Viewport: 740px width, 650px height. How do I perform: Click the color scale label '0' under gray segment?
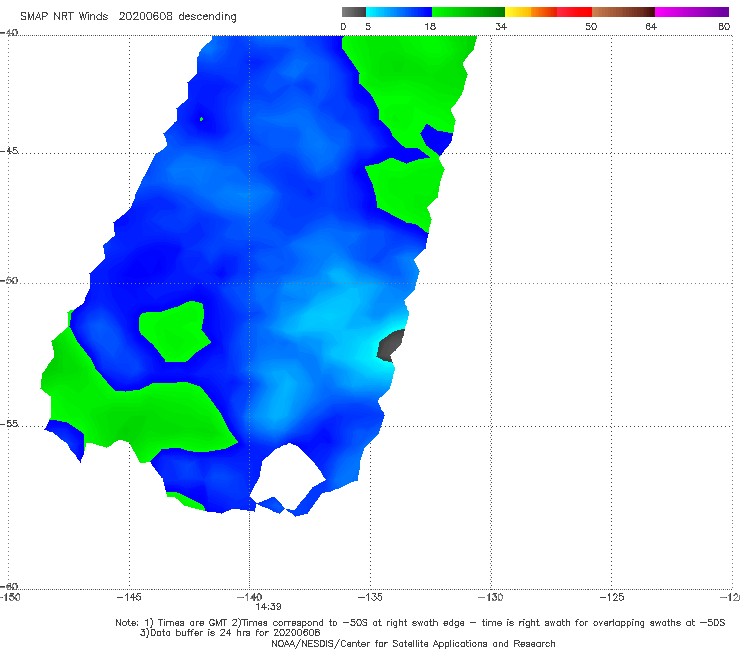344,27
